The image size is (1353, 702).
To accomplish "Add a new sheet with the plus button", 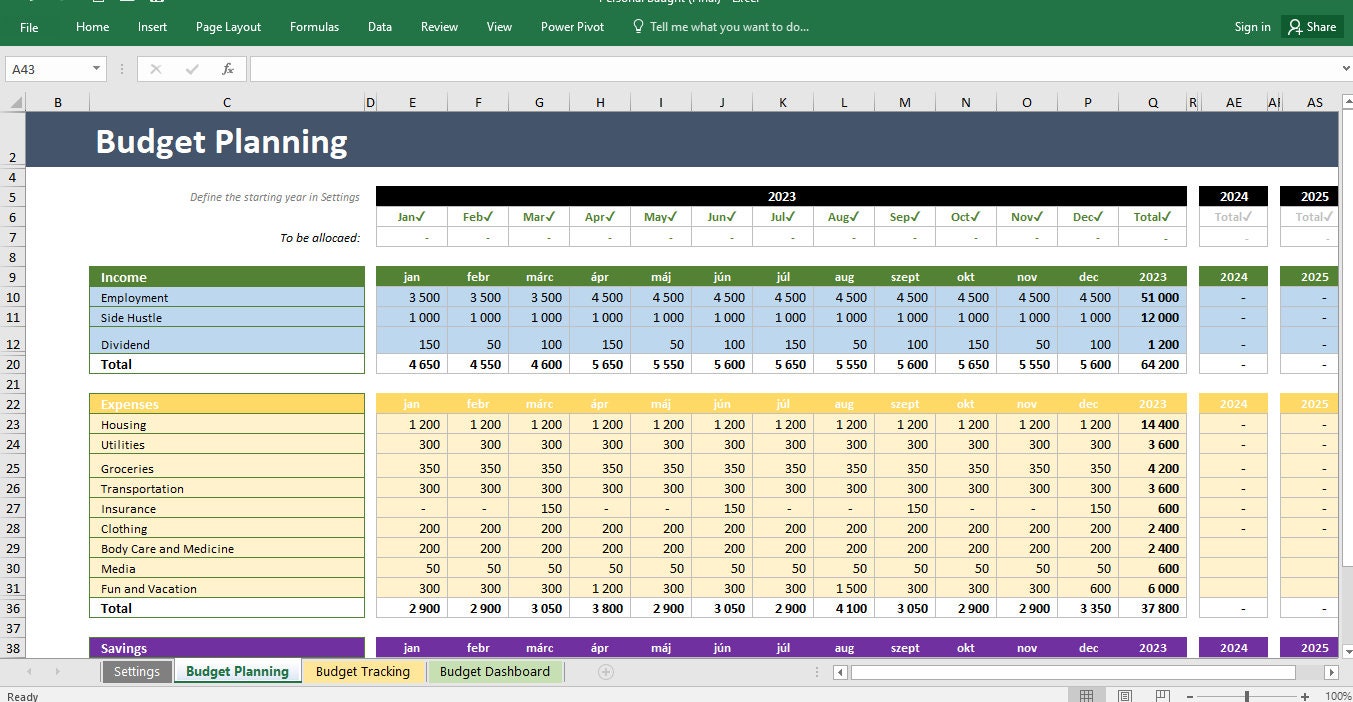I will pyautogui.click(x=606, y=671).
